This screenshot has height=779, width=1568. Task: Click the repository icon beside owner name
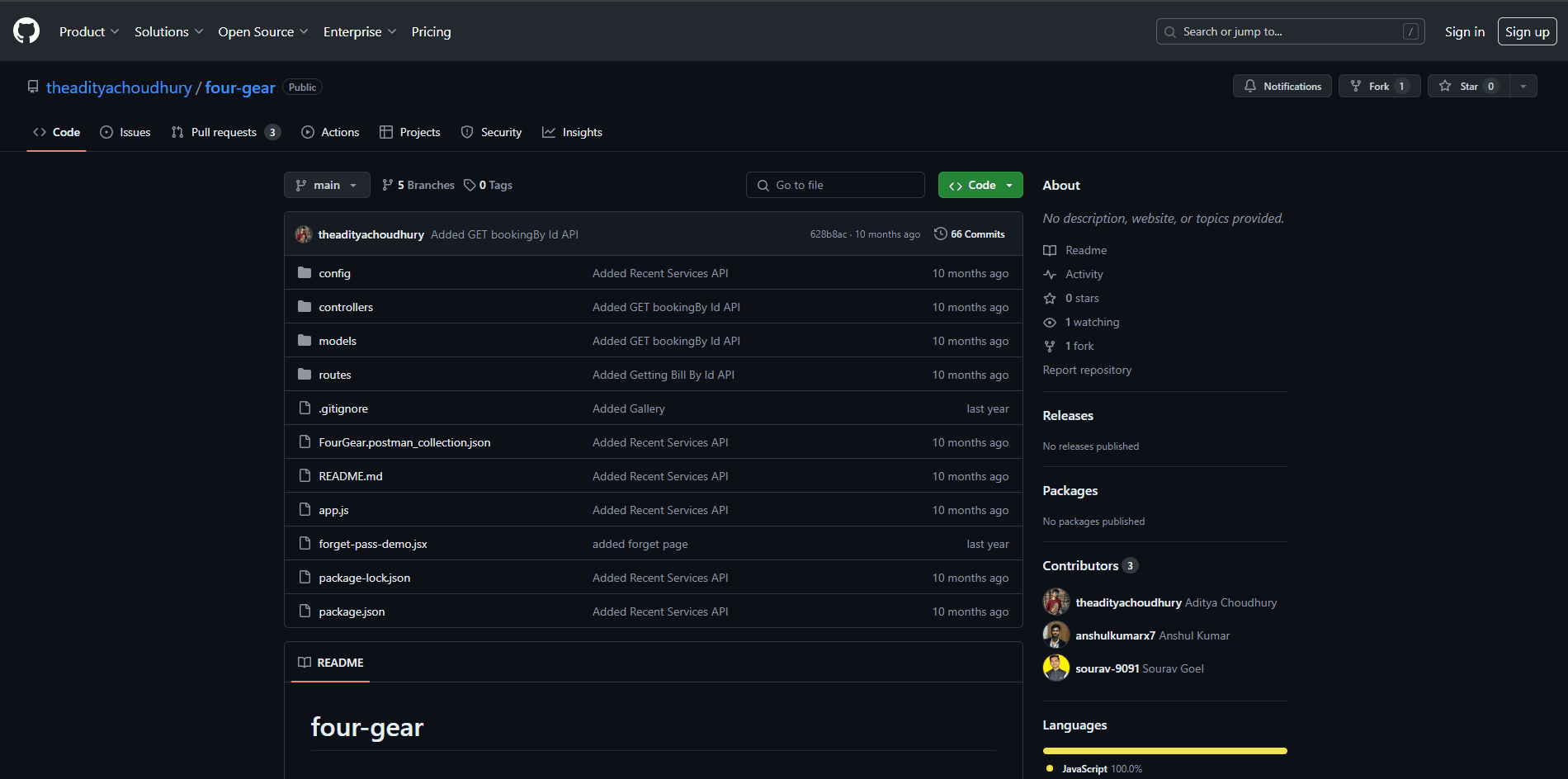point(33,87)
